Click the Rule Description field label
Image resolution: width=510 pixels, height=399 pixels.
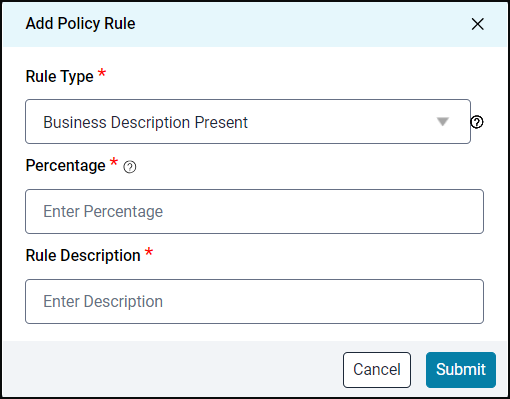[x=83, y=256]
